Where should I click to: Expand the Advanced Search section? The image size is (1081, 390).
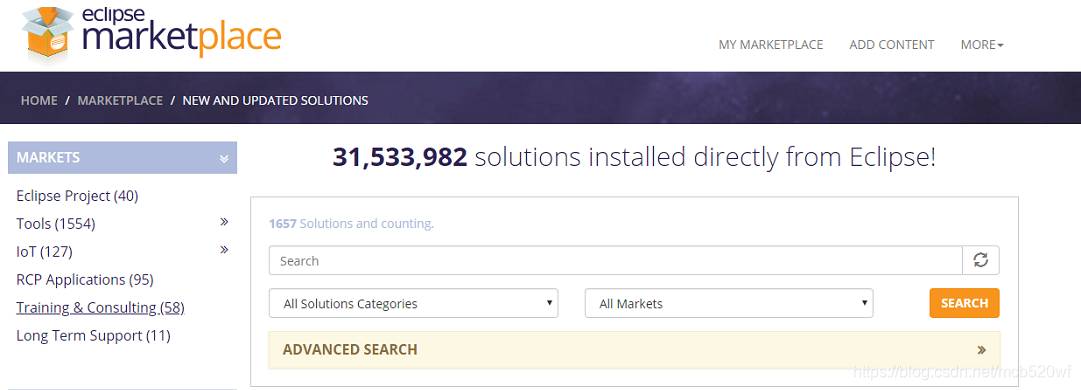pos(634,349)
